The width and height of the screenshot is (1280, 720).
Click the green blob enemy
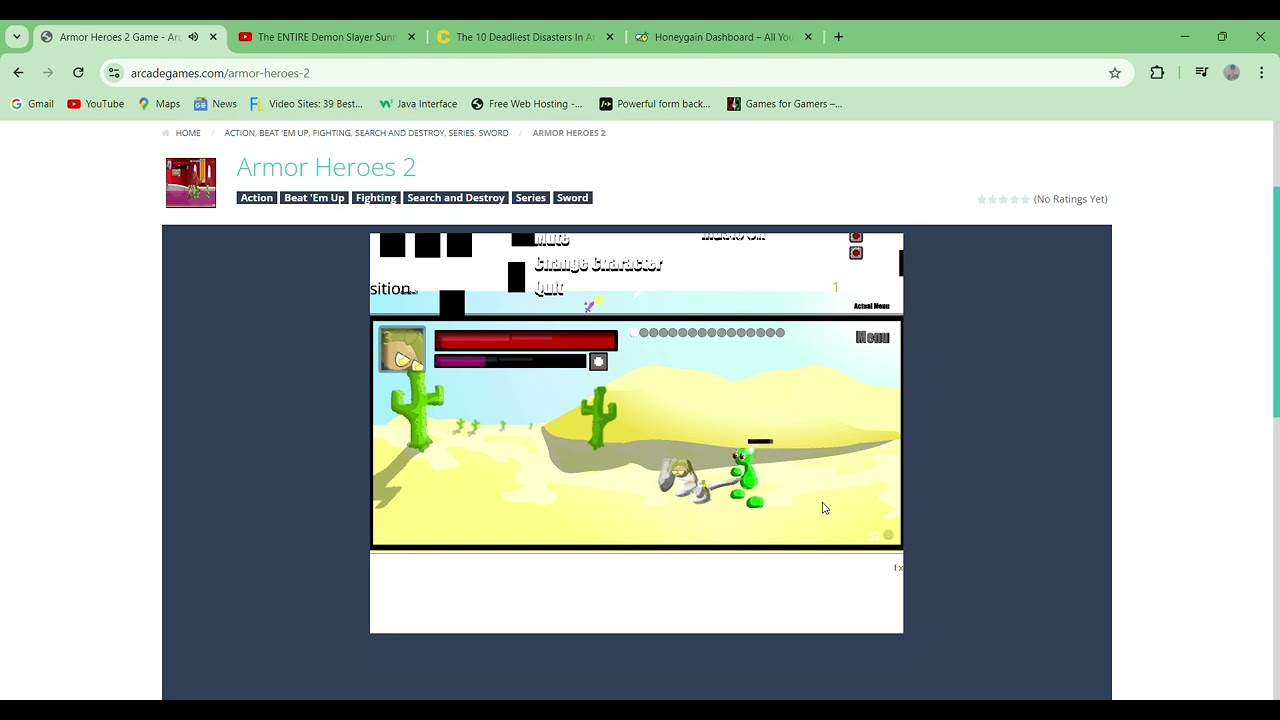(746, 478)
